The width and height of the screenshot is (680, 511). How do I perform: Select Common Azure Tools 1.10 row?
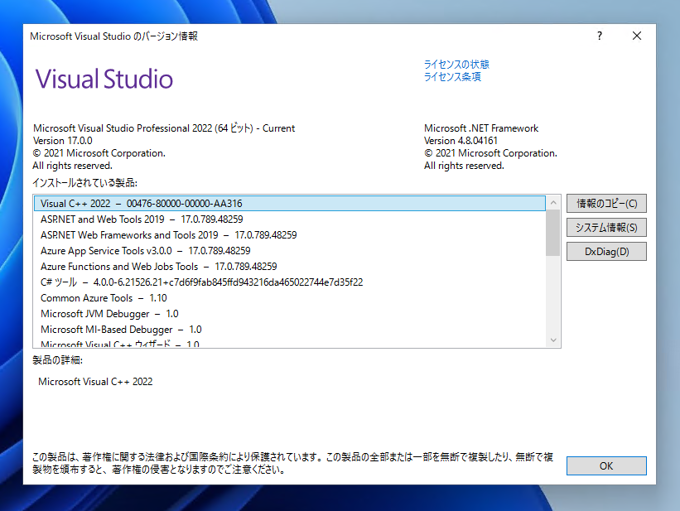pyautogui.click(x=290, y=298)
